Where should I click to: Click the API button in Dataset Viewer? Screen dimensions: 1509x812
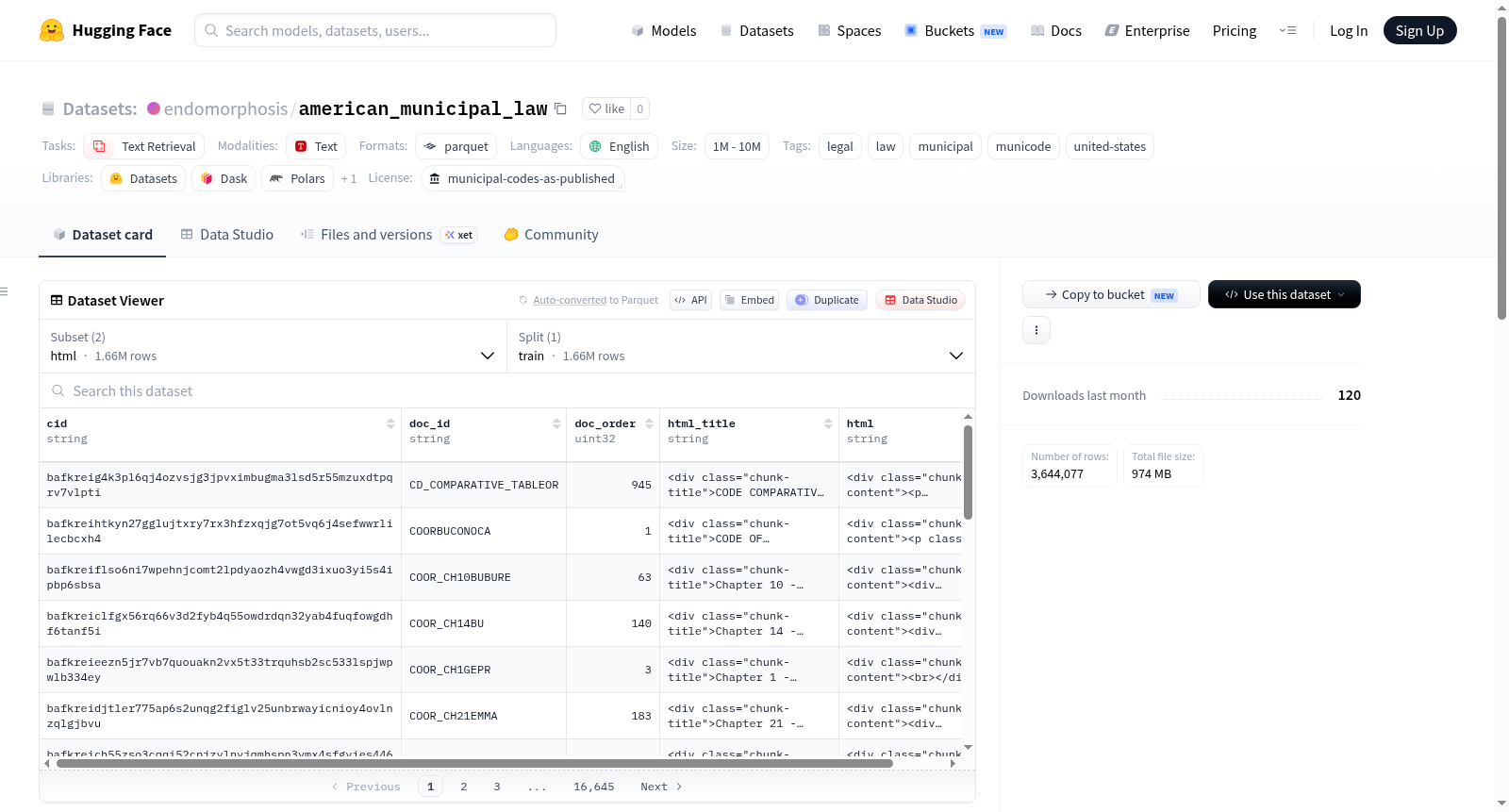point(690,300)
